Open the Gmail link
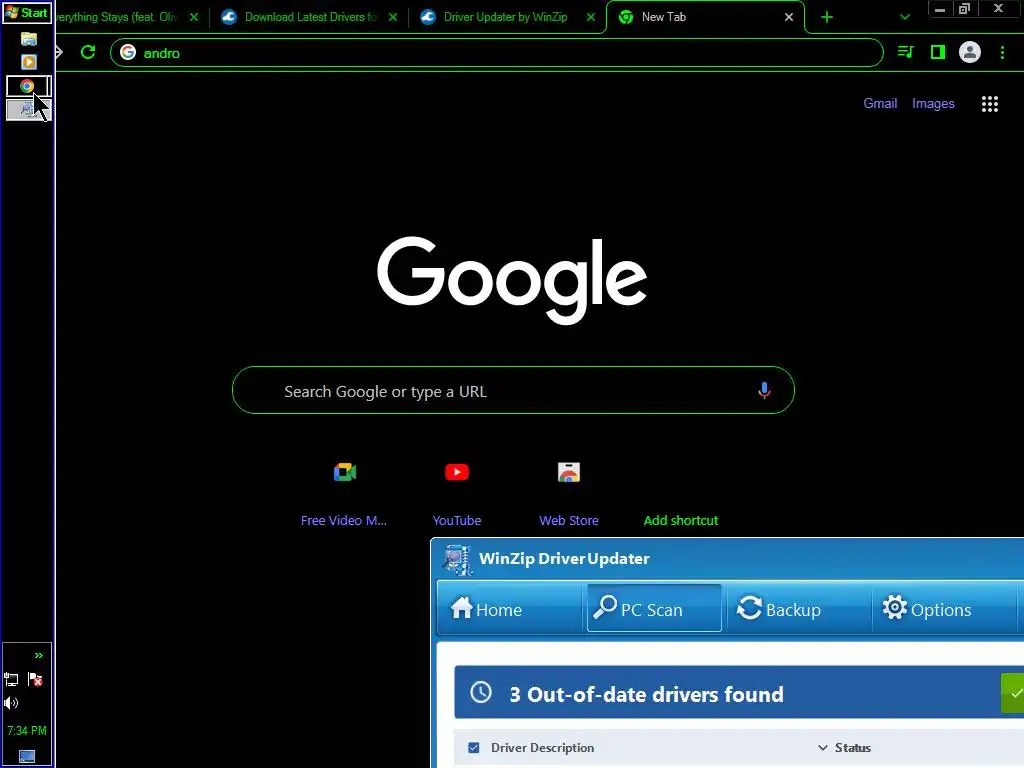 [880, 103]
